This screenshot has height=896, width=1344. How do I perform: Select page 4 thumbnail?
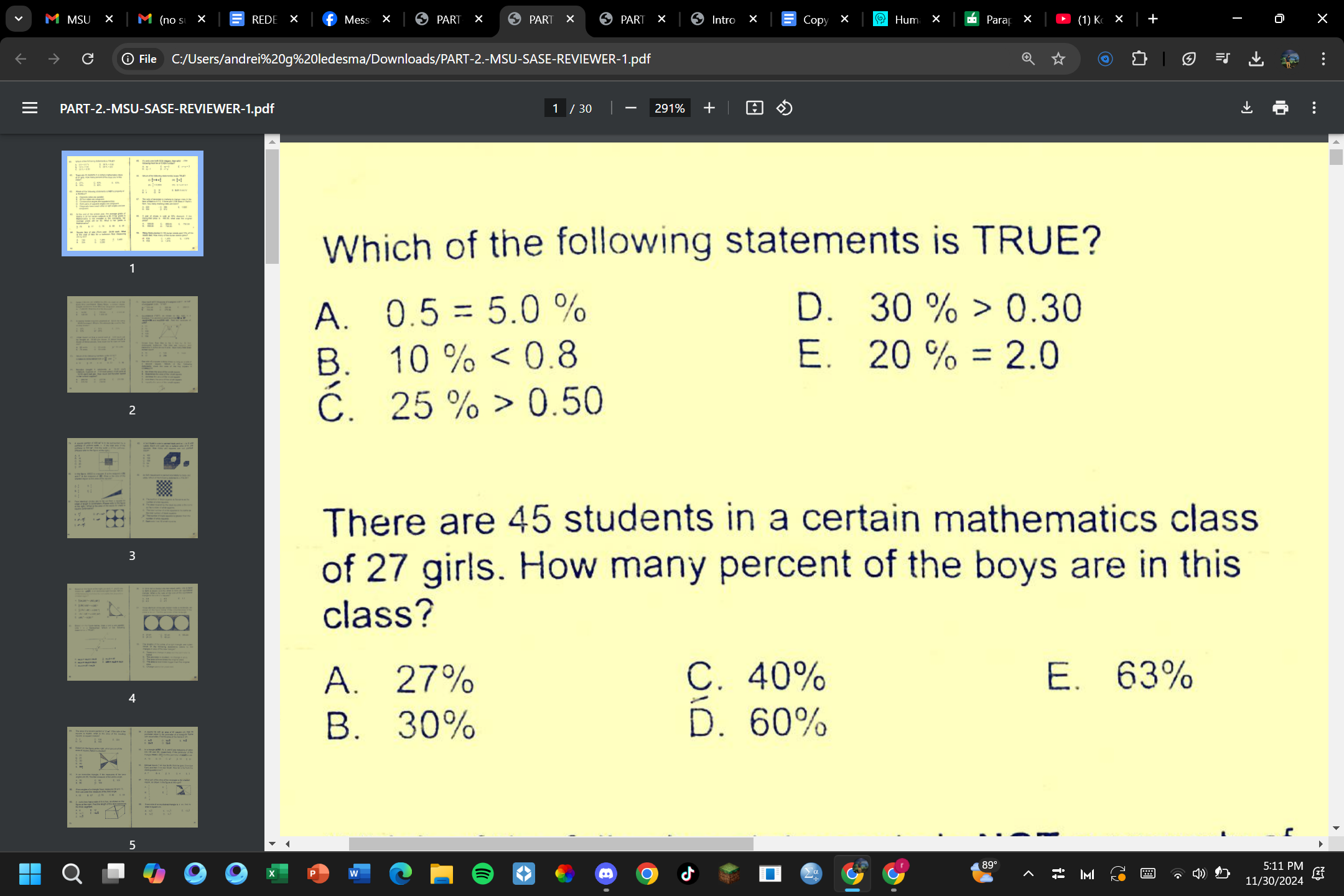[133, 632]
